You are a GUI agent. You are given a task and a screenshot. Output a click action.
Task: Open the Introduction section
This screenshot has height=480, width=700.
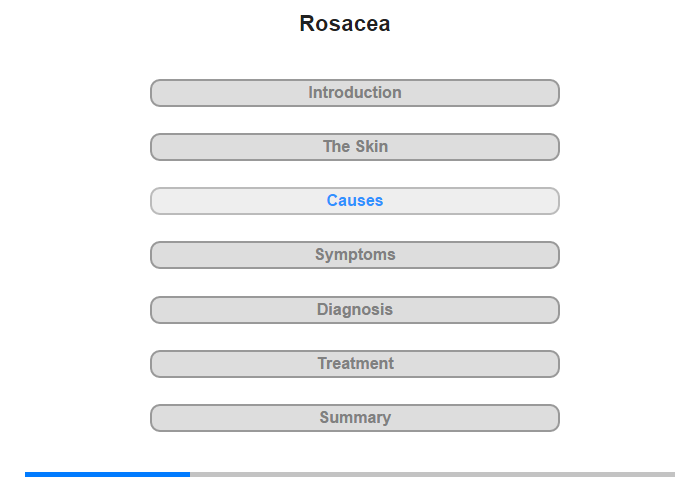click(x=354, y=93)
